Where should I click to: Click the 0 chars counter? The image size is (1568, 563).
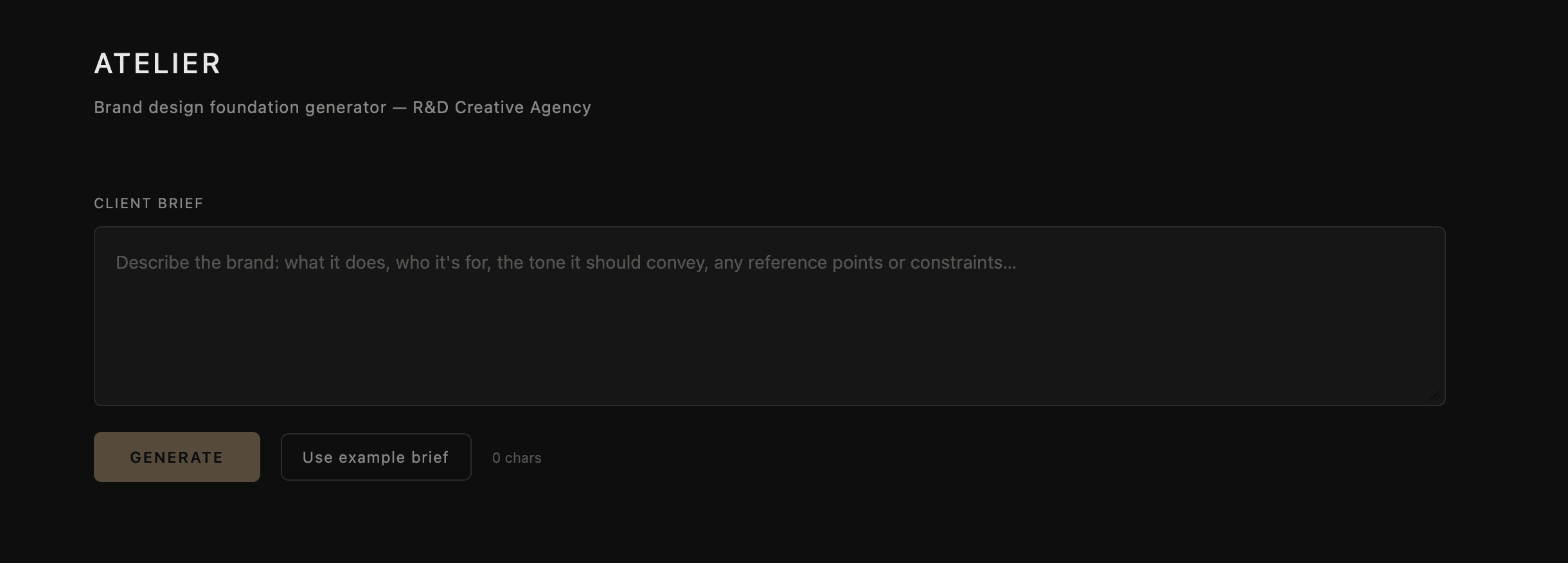click(517, 458)
